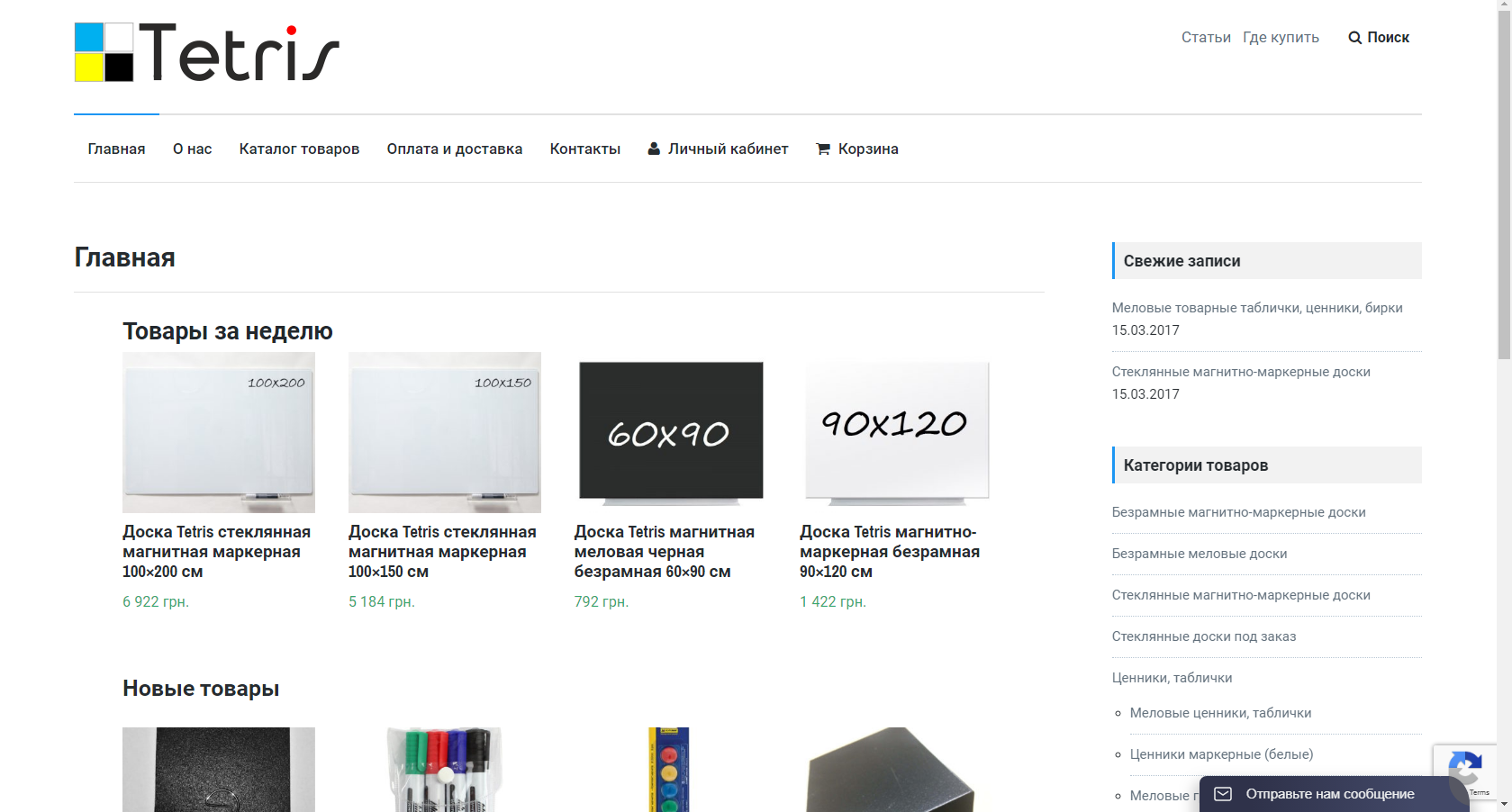Click the user icon beside Личный кабинет
This screenshot has height=812, width=1512.
[x=654, y=149]
